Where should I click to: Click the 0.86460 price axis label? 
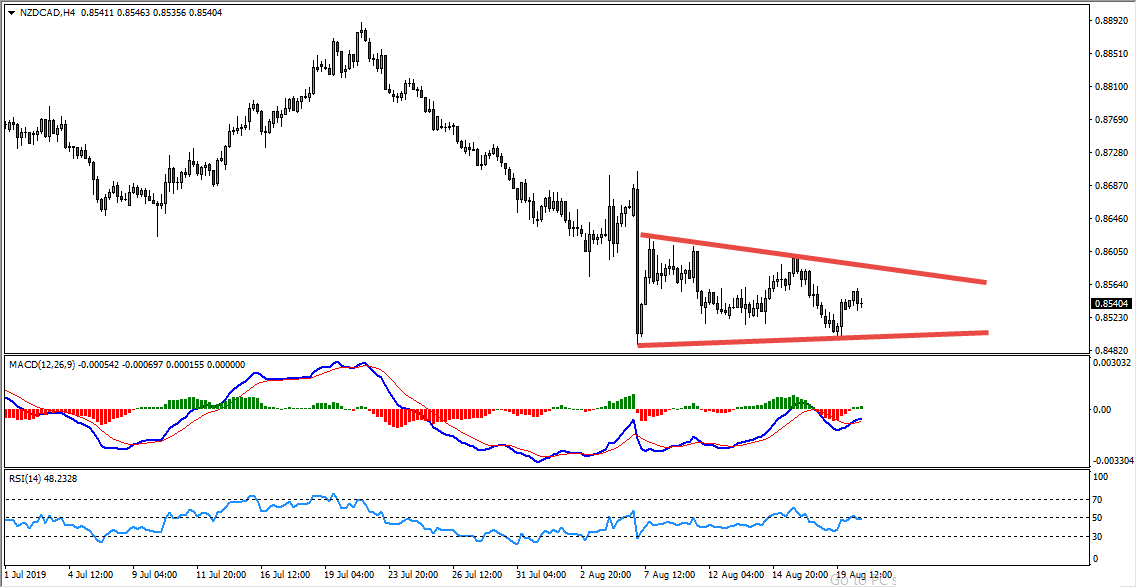coord(1112,218)
